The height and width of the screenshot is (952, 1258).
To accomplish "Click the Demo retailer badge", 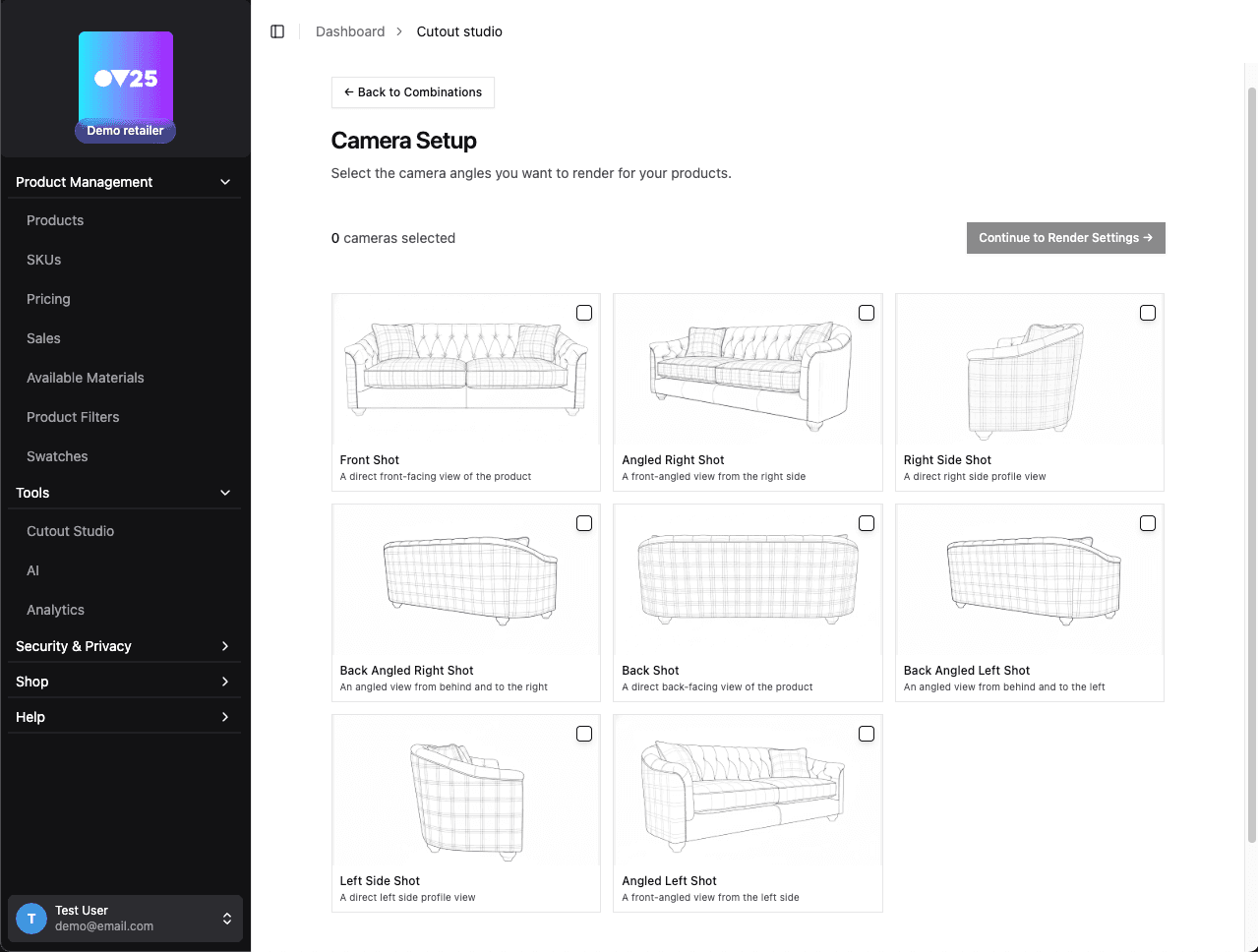I will click(125, 131).
